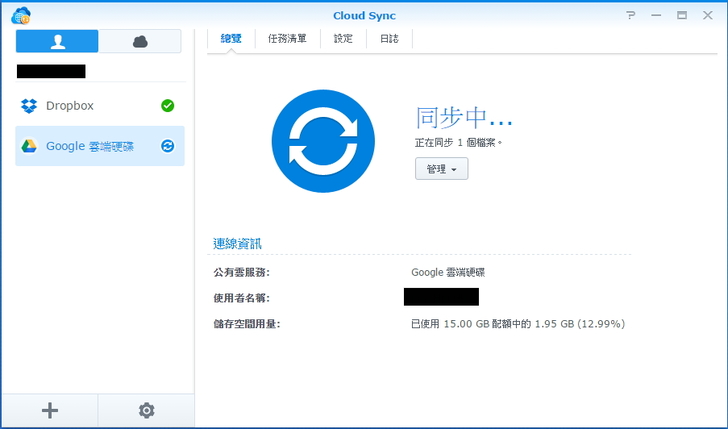728x429 pixels.
Task: Open help with the question mark icon
Action: coord(631,15)
